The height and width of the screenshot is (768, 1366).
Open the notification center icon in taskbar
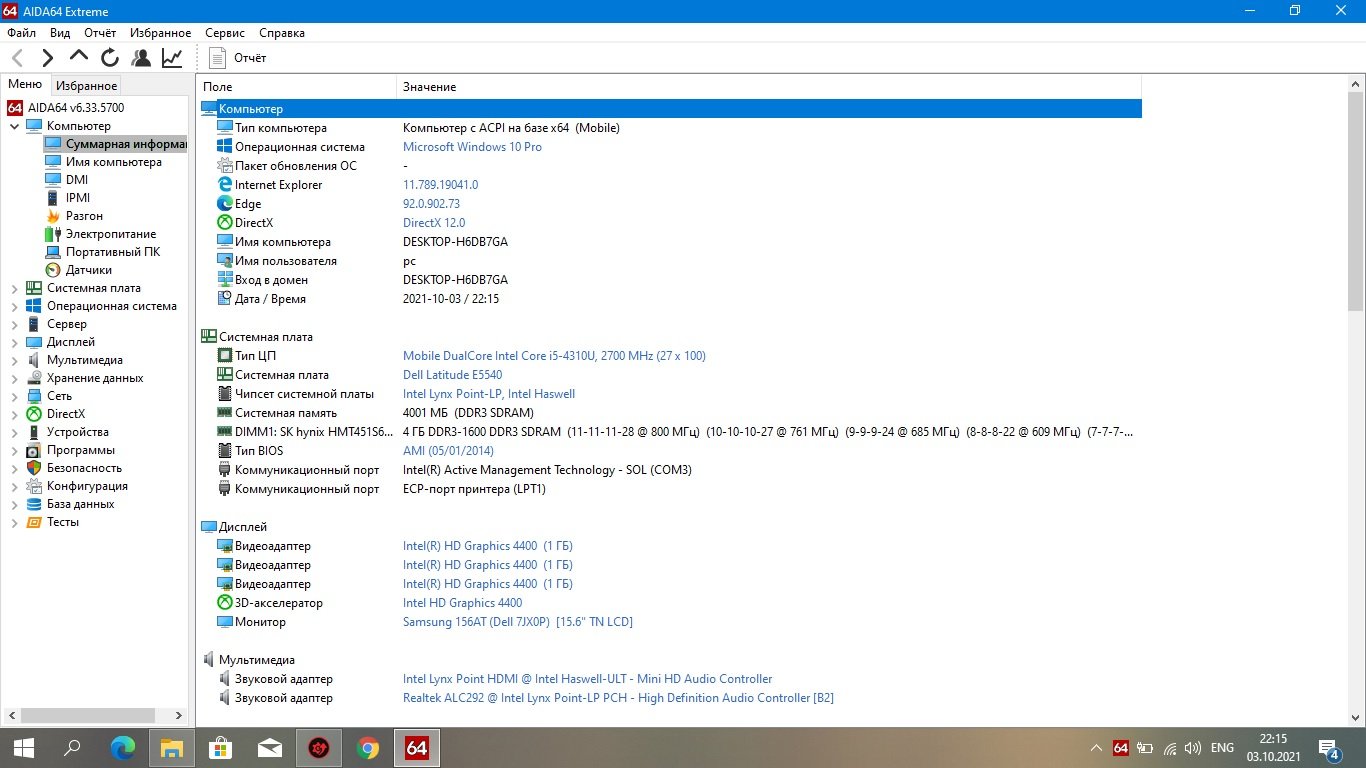tap(1331, 749)
